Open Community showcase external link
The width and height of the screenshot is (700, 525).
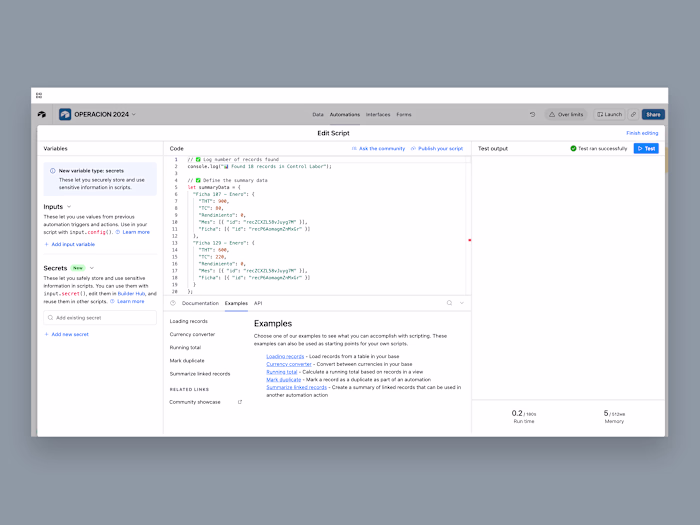click(195, 402)
